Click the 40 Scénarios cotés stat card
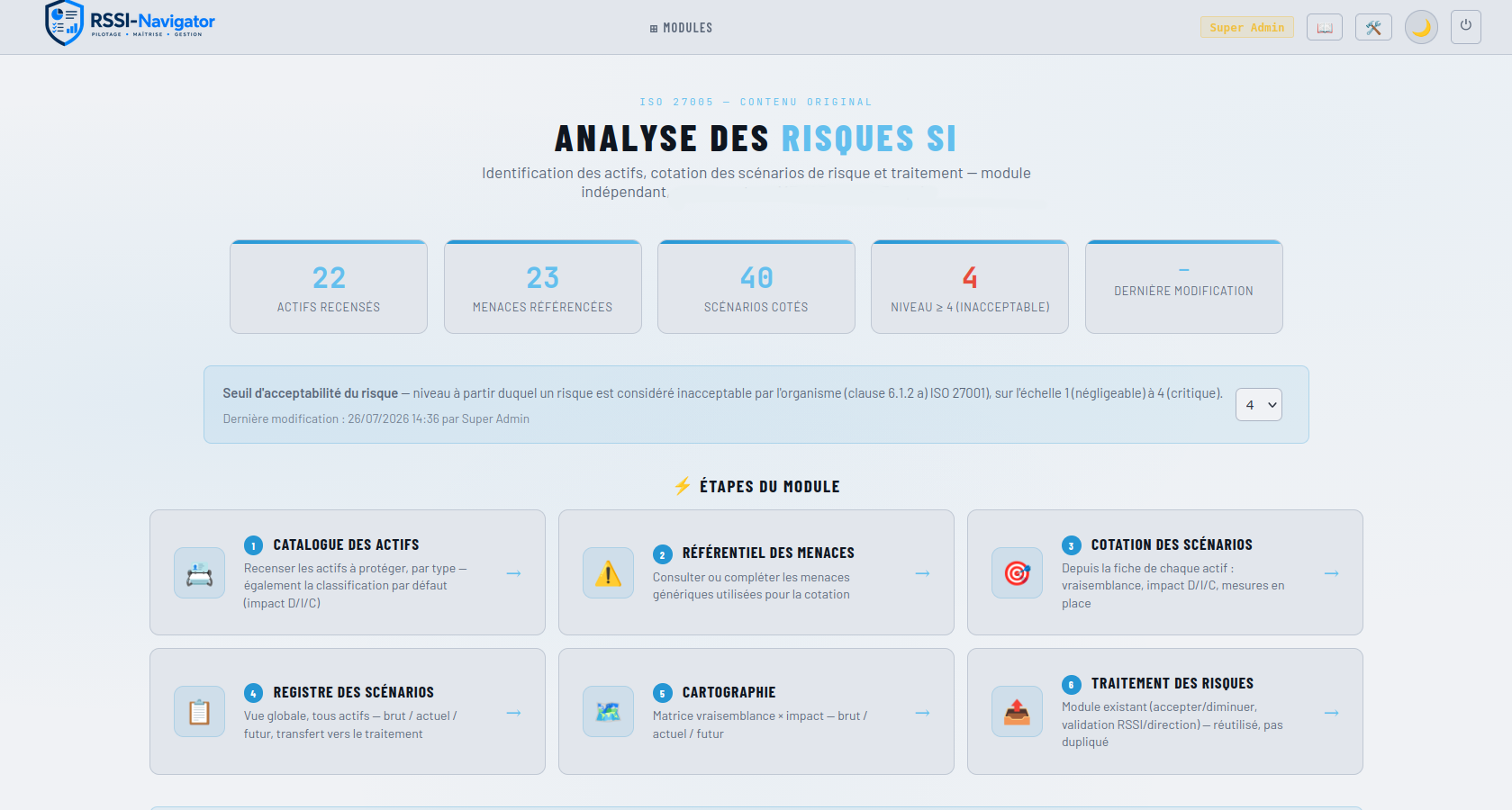Image resolution: width=1512 pixels, height=810 pixels. coord(756,287)
